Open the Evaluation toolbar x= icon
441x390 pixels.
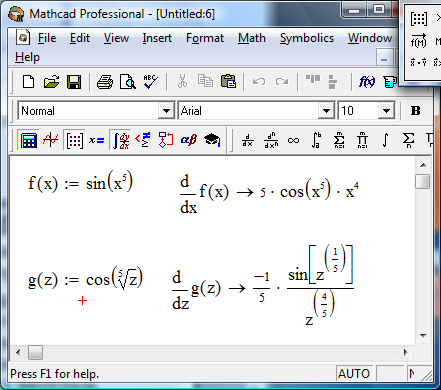click(96, 140)
